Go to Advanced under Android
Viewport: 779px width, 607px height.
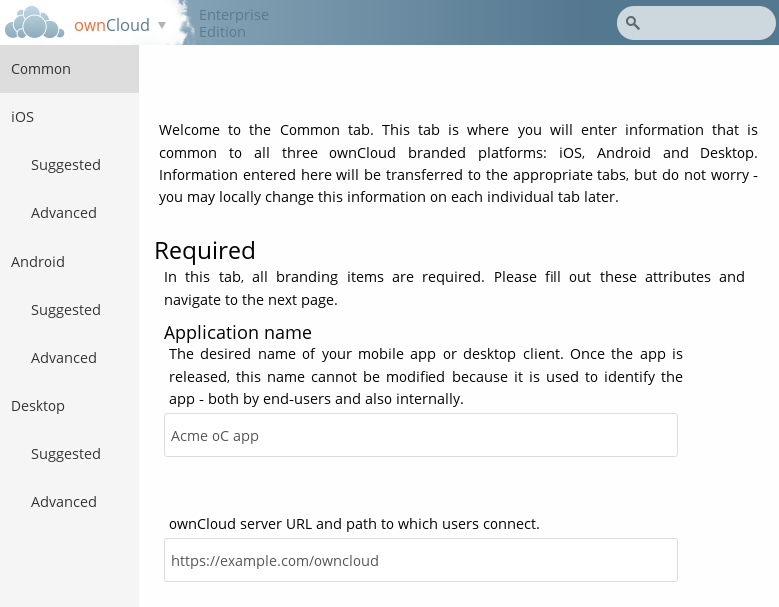[64, 358]
